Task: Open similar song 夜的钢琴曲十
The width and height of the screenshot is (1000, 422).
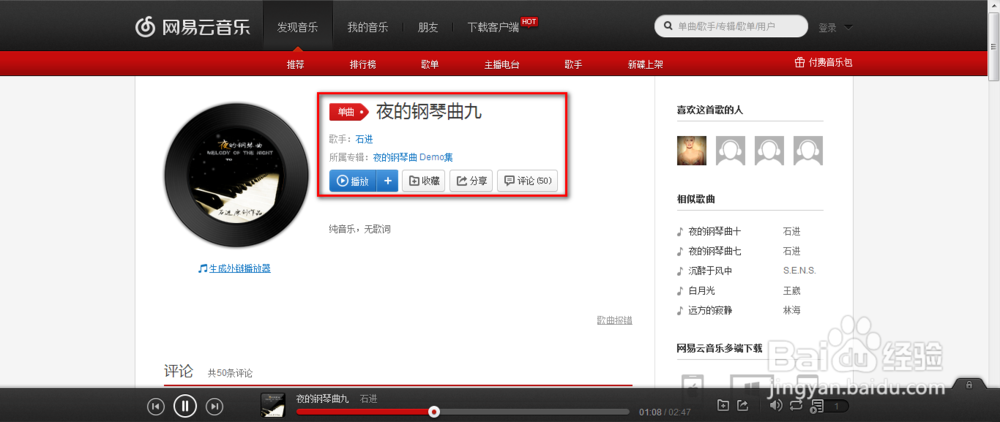Action: pos(714,231)
